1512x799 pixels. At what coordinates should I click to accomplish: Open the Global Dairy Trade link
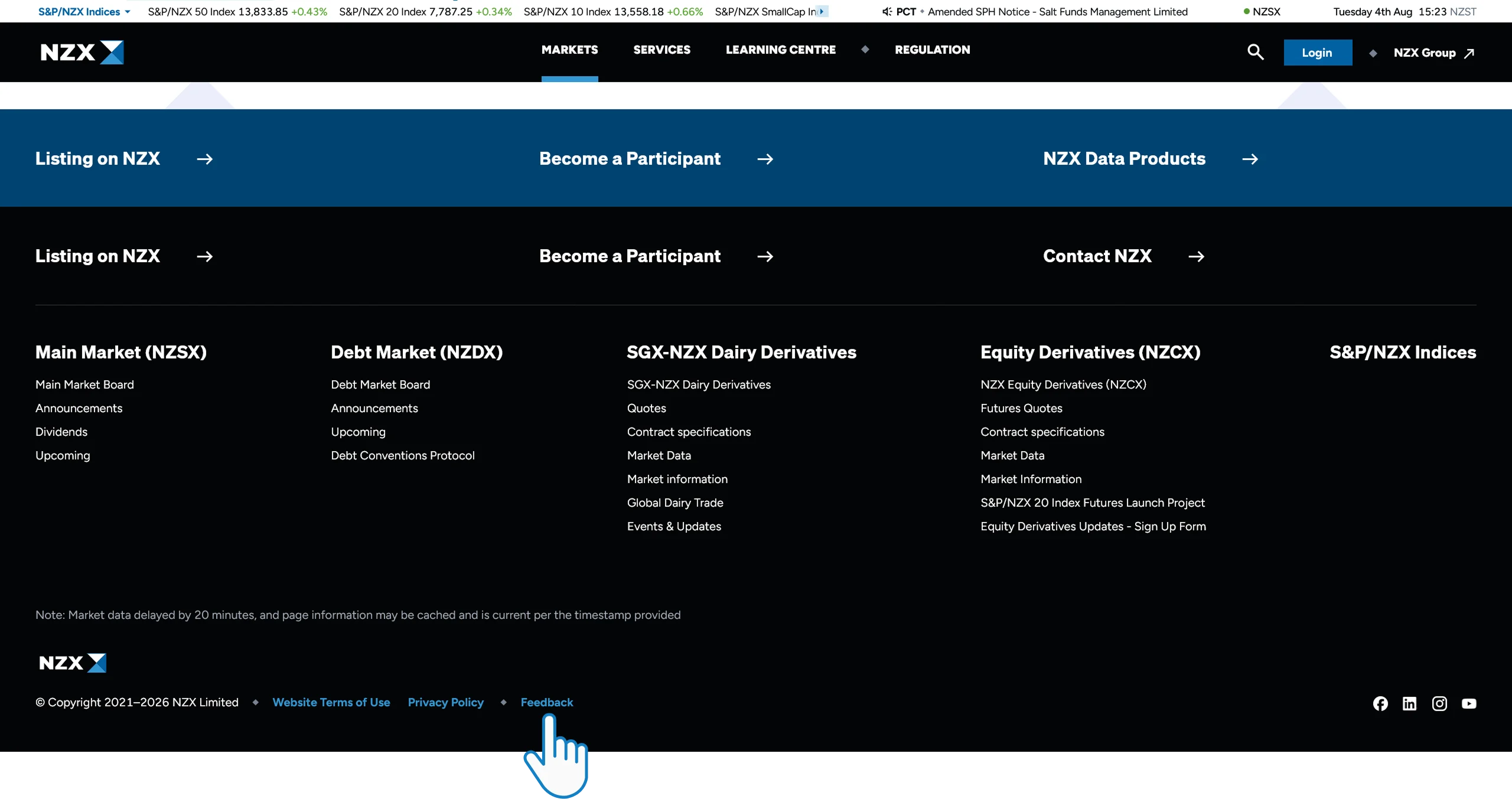point(675,503)
